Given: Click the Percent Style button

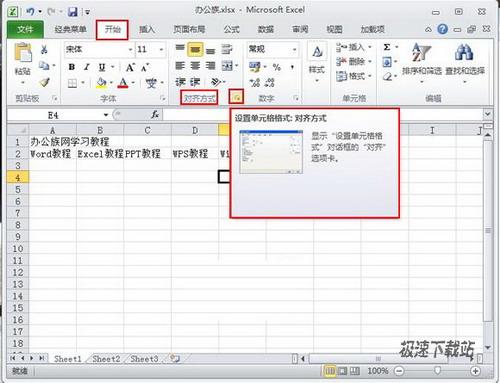Looking at the screenshot, I should coord(277,67).
